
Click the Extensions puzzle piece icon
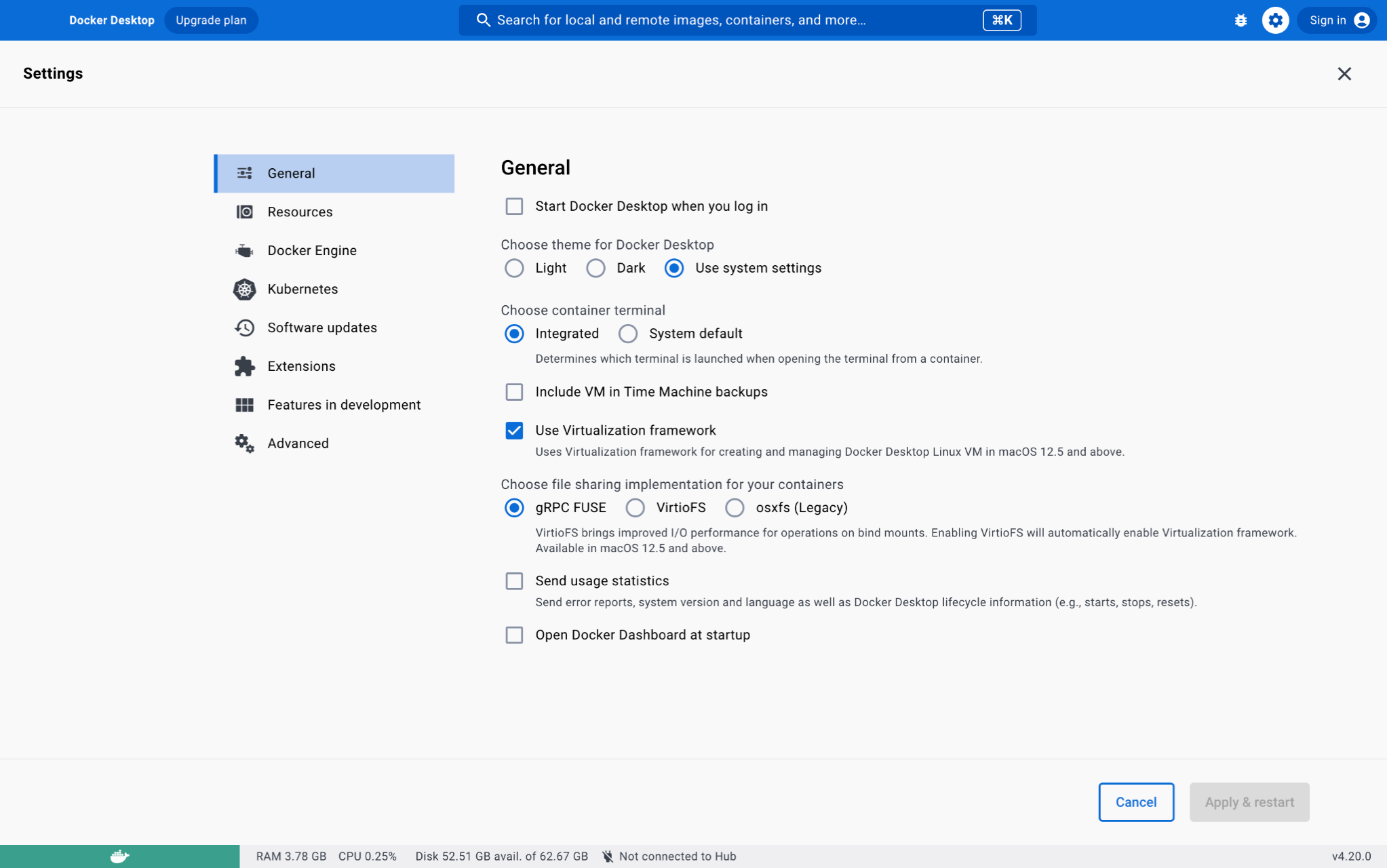(244, 366)
